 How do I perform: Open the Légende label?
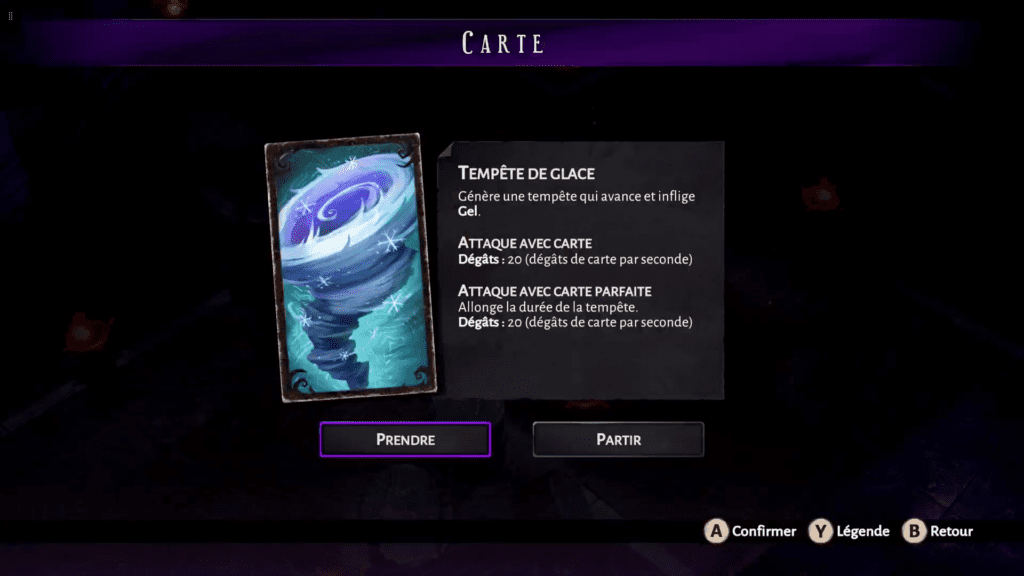(863, 531)
